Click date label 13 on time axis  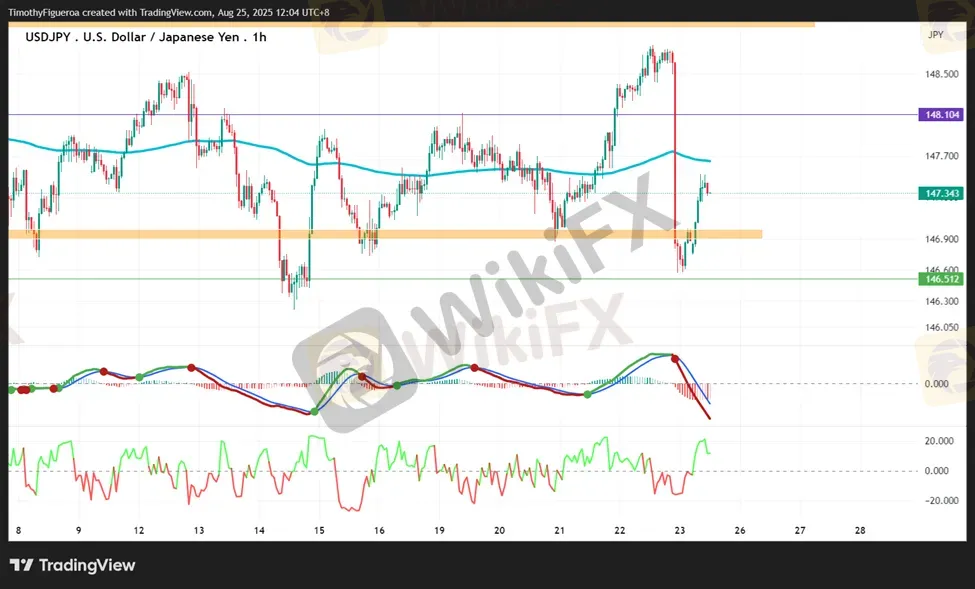(199, 531)
